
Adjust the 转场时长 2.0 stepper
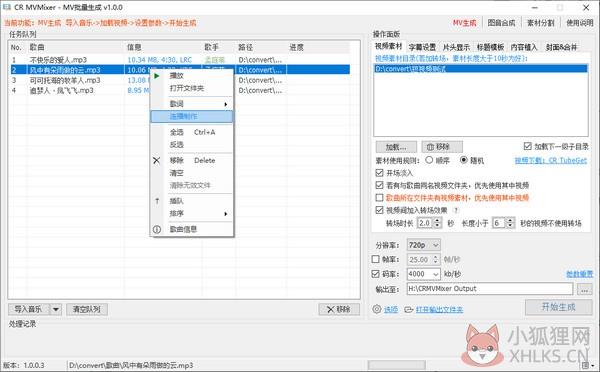pos(437,223)
